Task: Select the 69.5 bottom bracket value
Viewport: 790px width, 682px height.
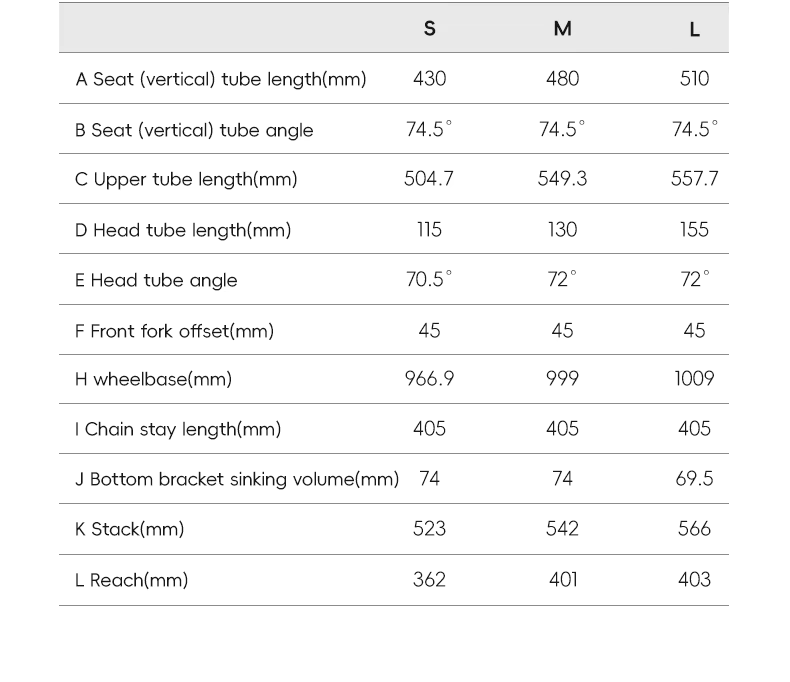Action: click(x=694, y=479)
